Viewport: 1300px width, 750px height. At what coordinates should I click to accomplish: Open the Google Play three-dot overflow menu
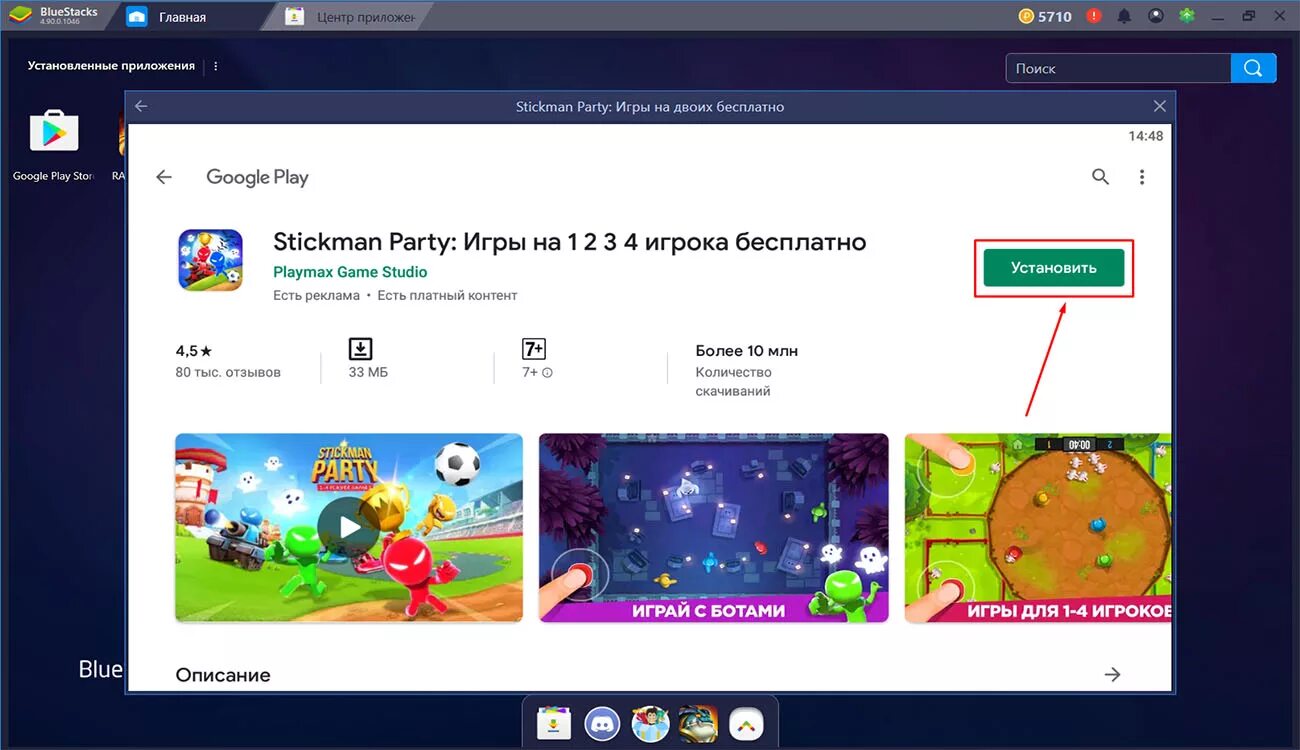(1142, 177)
